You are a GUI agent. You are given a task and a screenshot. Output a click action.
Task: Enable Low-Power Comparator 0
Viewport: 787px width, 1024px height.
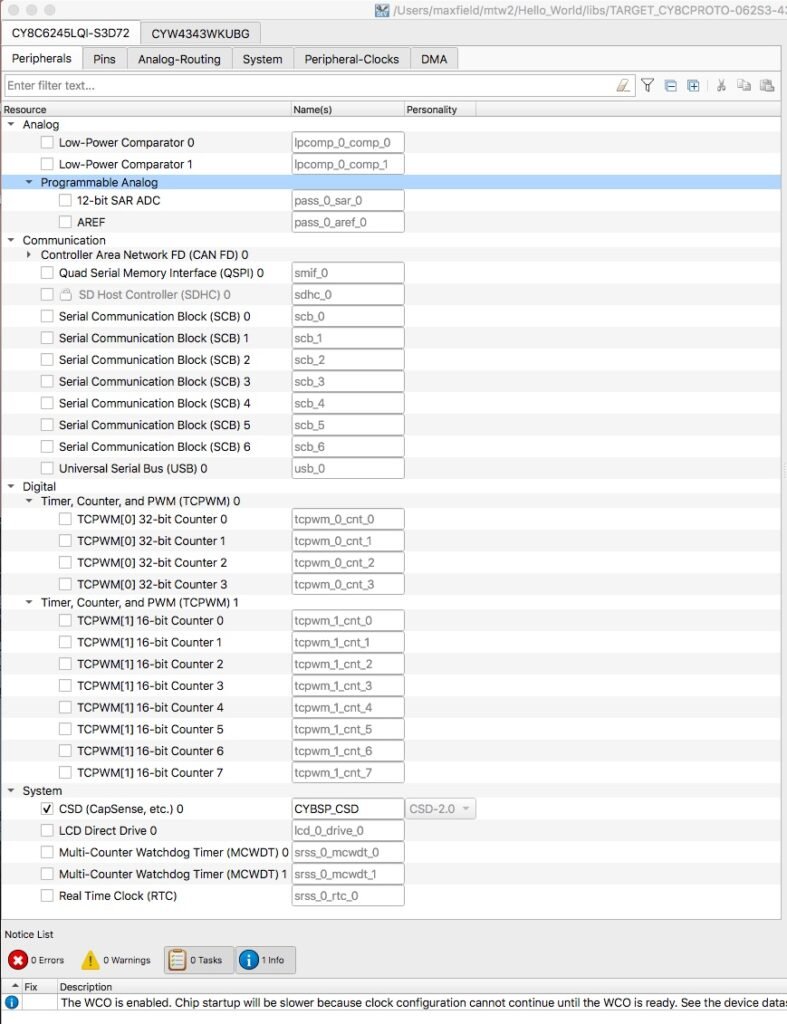pos(47,142)
